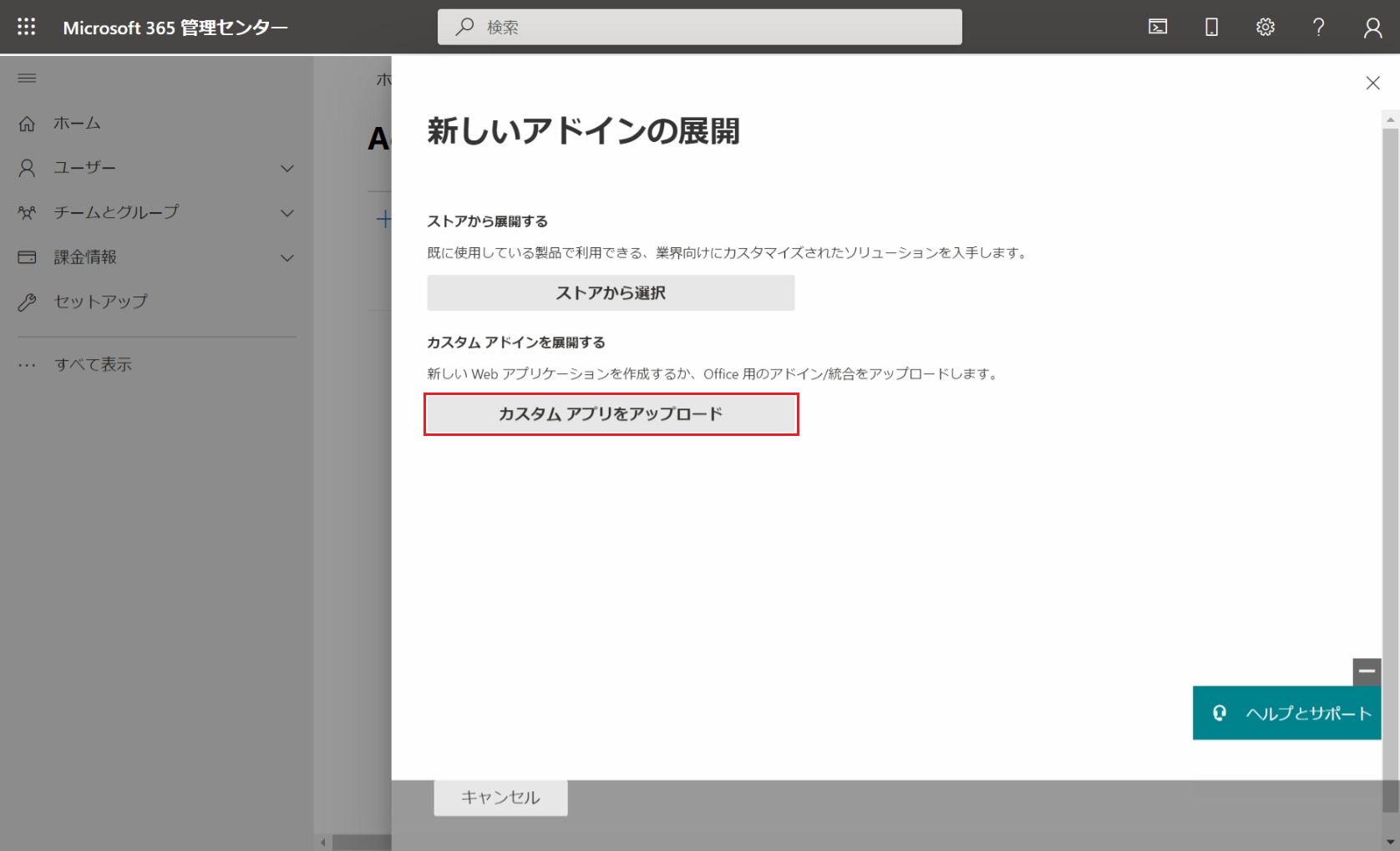Click カスタム アプリをアップロード button

611,414
